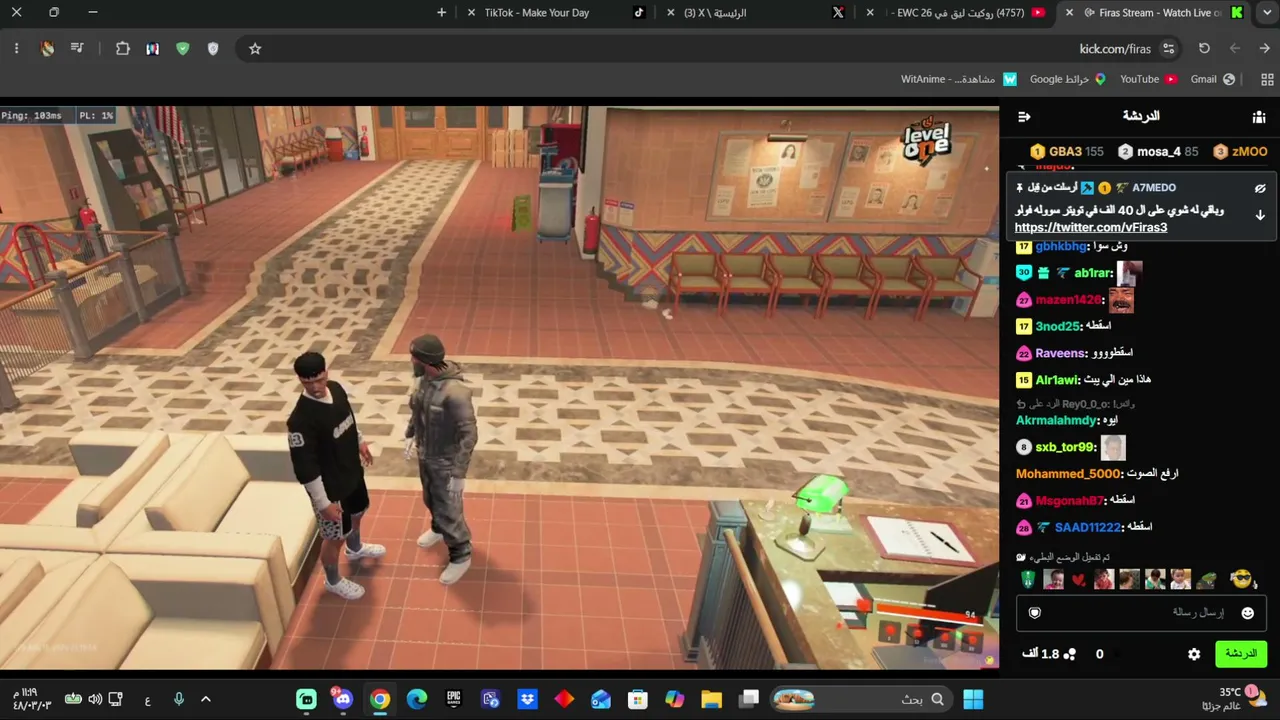
Task: Launch Microsoft Edge from the taskbar
Action: click(x=417, y=699)
